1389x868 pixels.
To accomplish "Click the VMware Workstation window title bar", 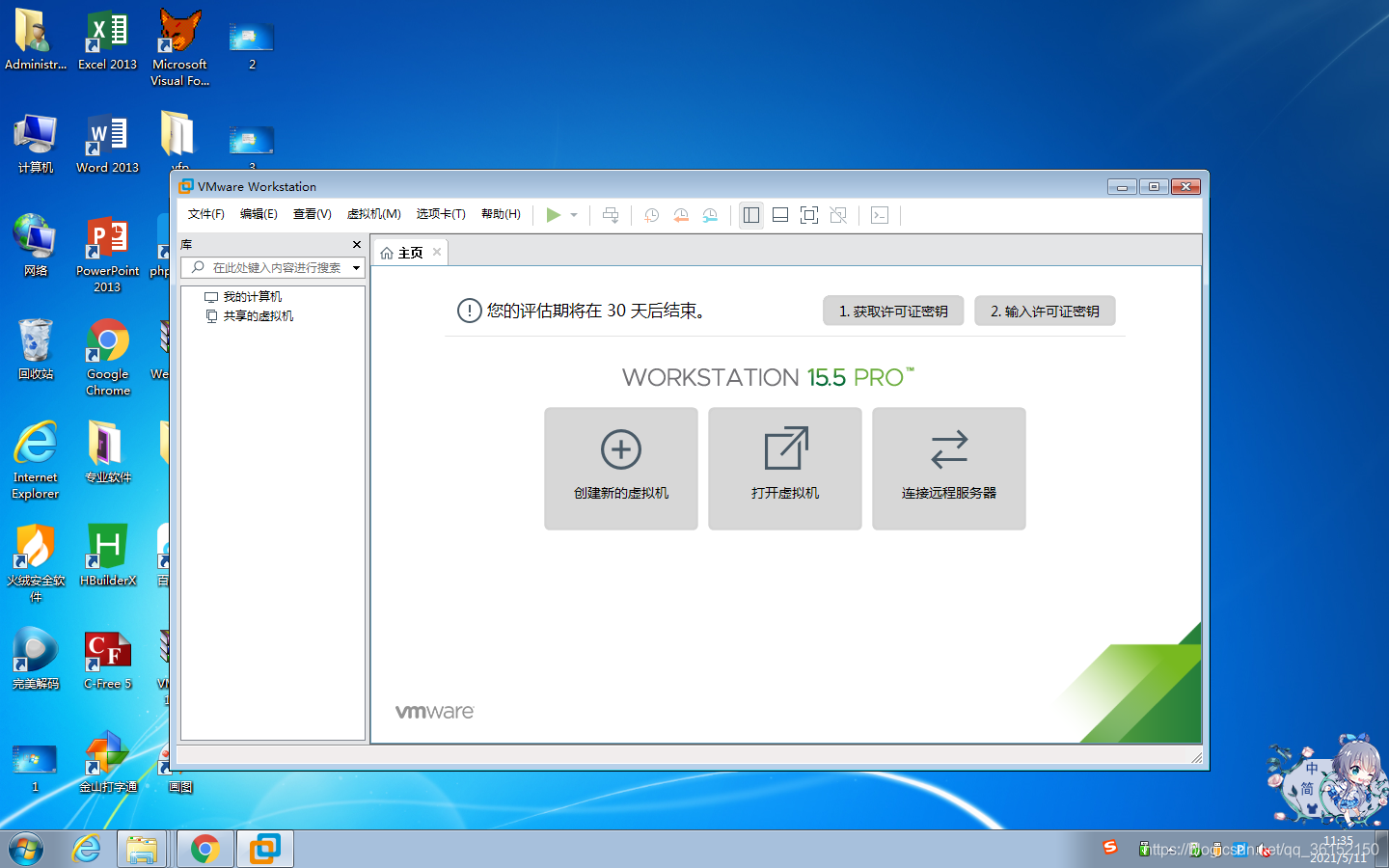I will click(641, 186).
